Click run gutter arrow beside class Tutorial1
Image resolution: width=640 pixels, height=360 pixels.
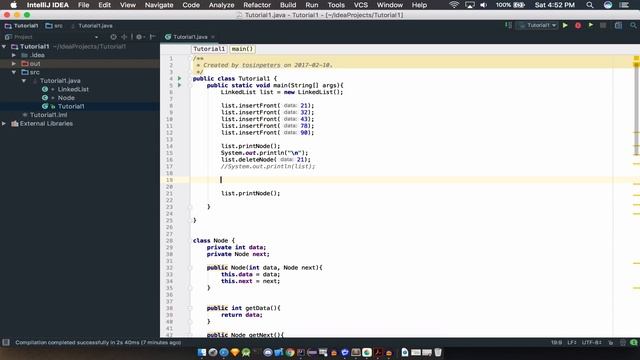[x=179, y=78]
